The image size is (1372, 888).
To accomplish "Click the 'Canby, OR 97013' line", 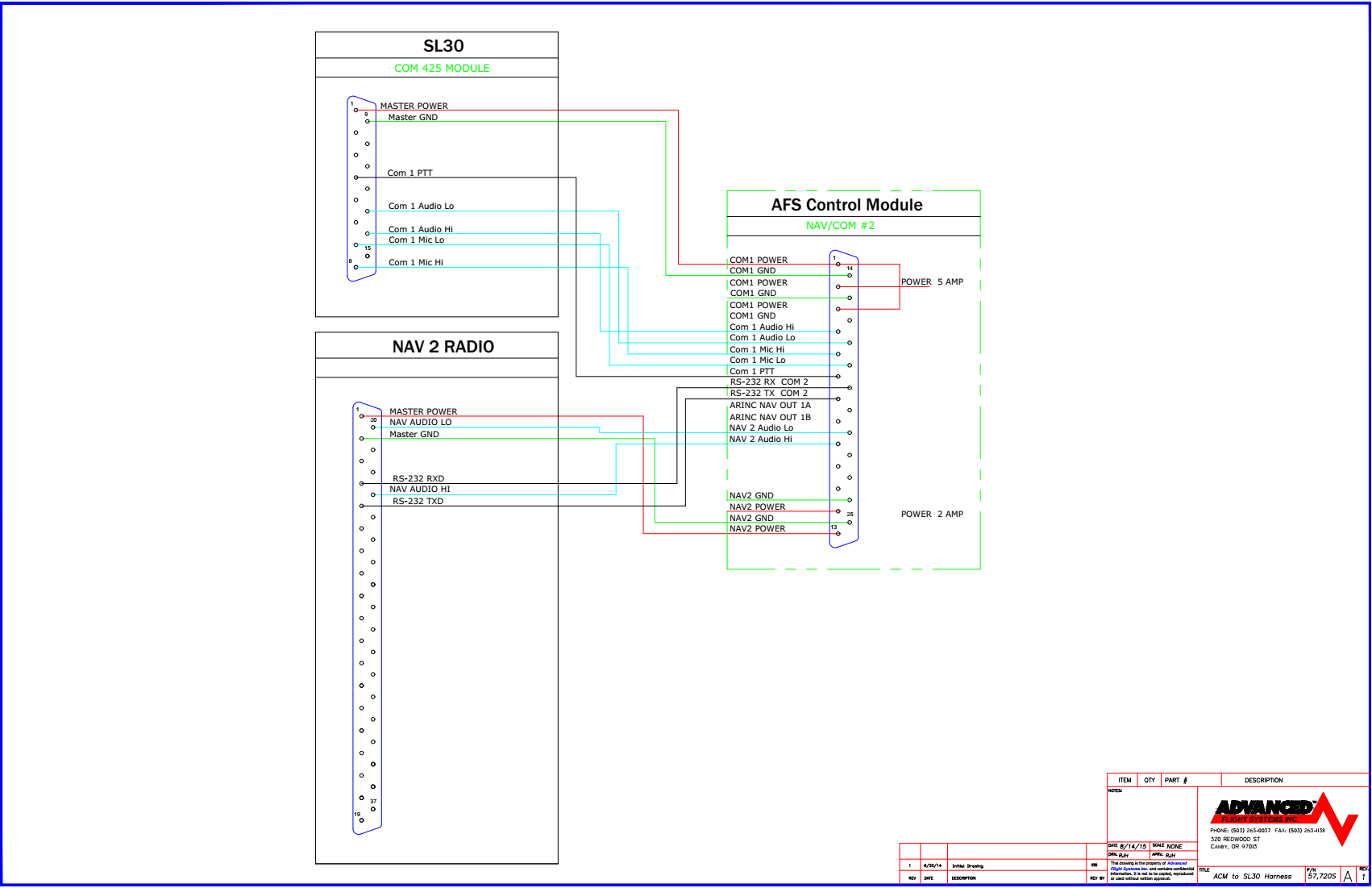I will point(1233,847).
